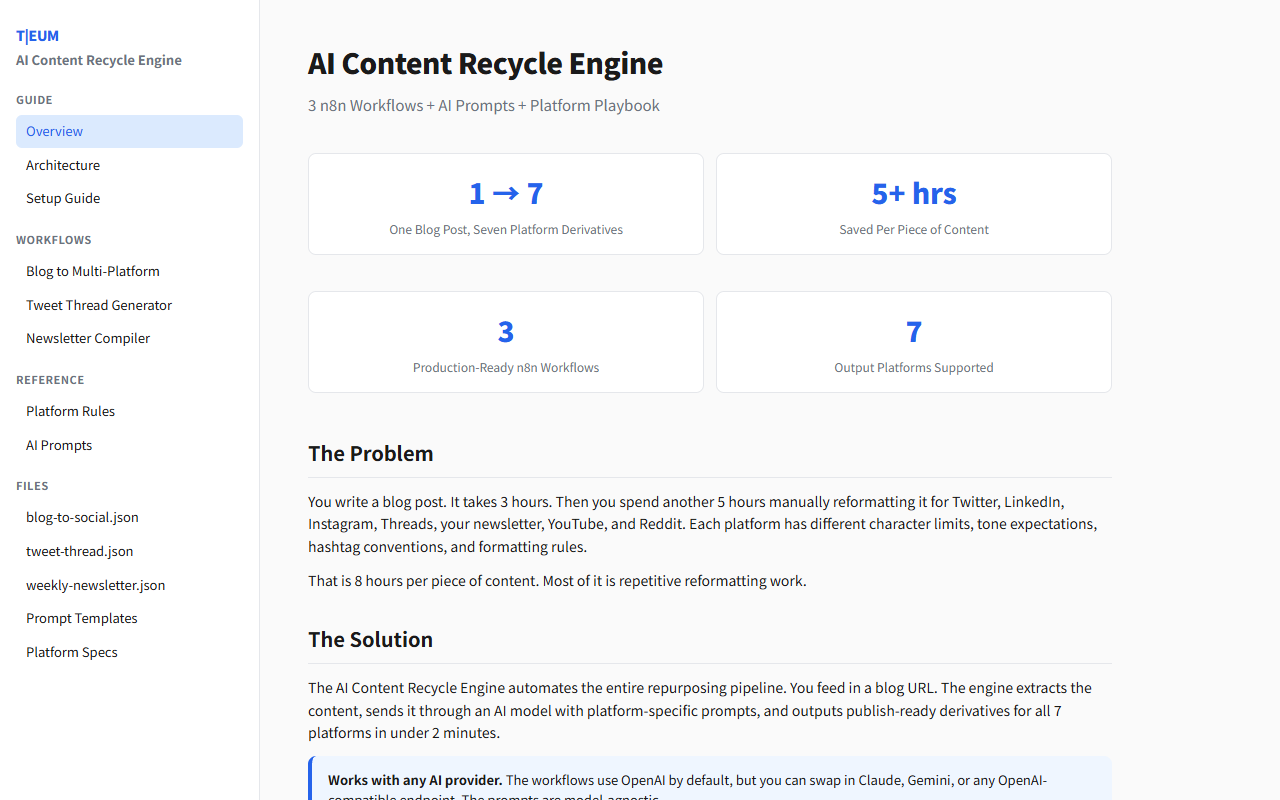
Task: Open the Overview page
Action: coord(54,131)
